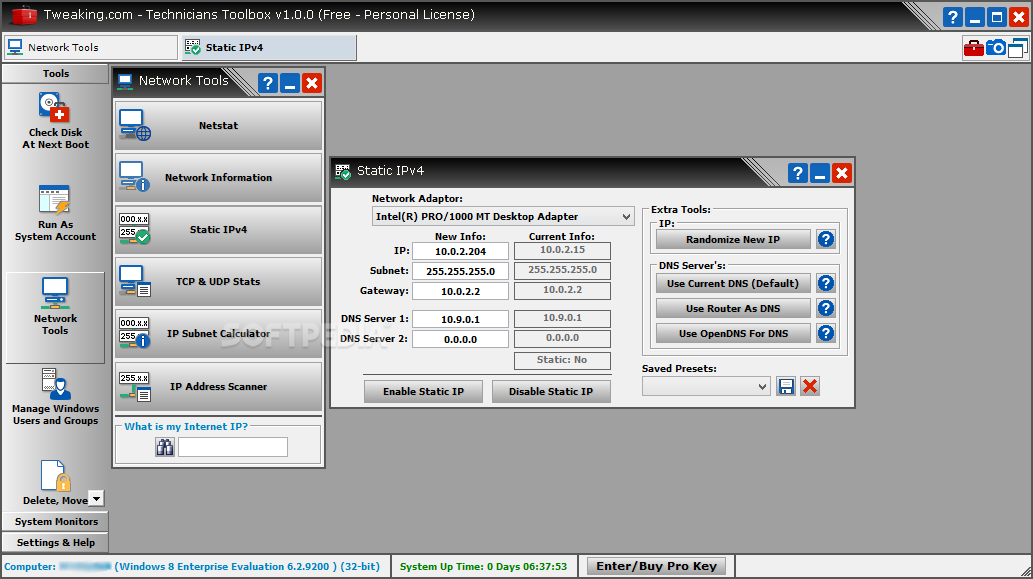Switch to the Network Tools taskbar tab

[x=91, y=47]
